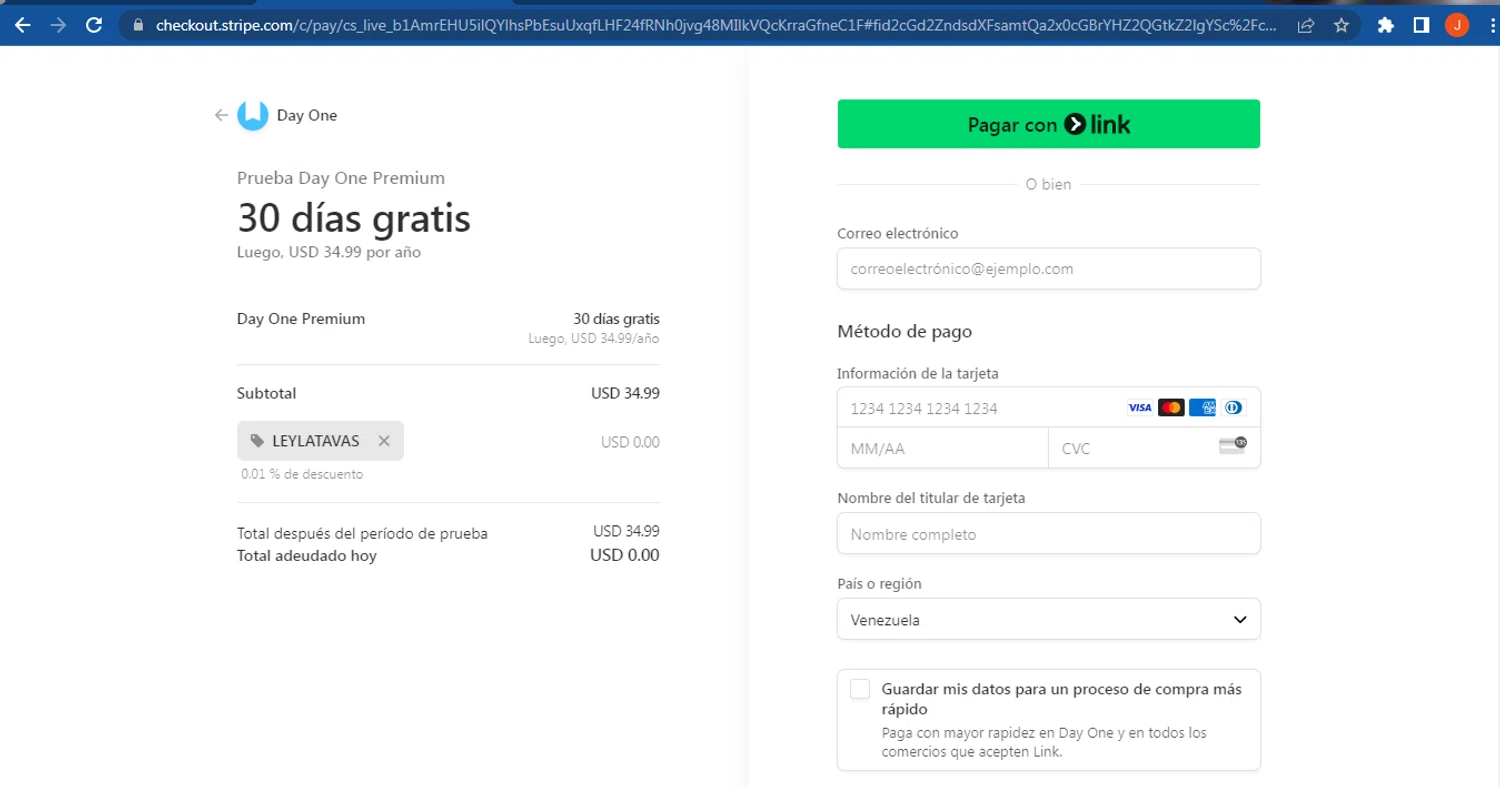Click the browser forward arrow
The height and width of the screenshot is (787, 1500).
(58, 25)
